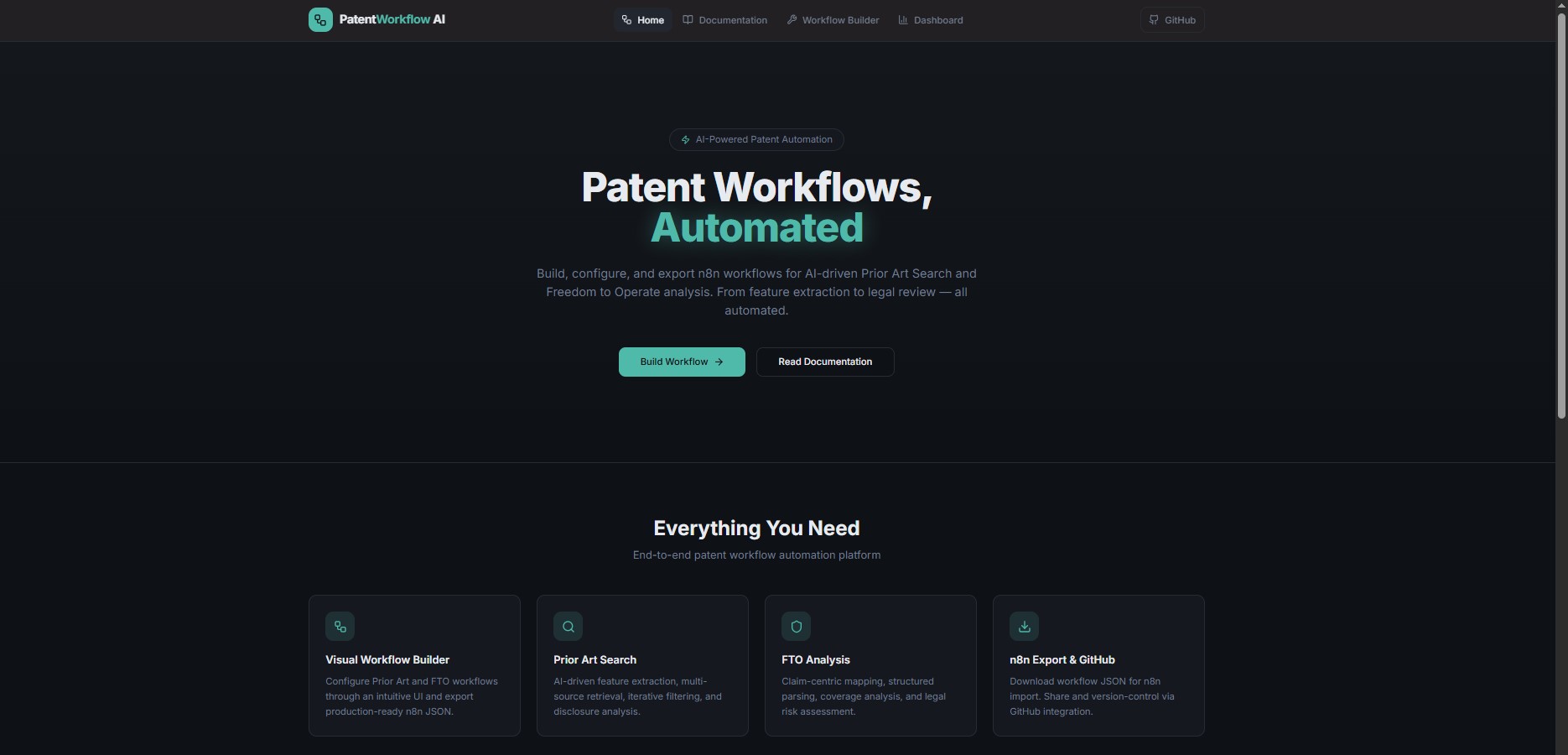Click the workflow icon in Visual Workflow Builder card
Viewport: 1568px width, 755px height.
coord(340,627)
